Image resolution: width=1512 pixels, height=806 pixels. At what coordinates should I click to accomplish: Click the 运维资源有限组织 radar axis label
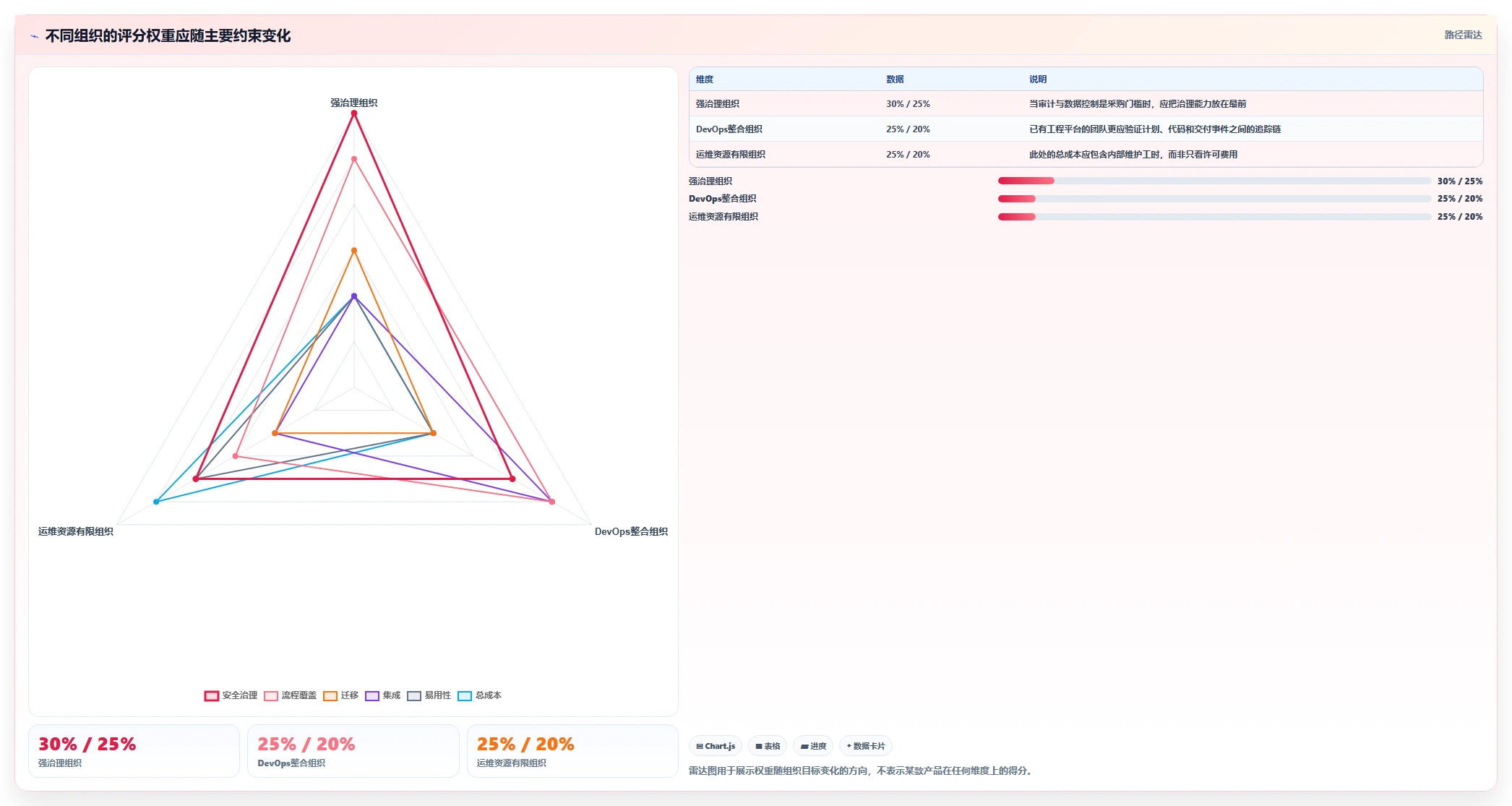(x=76, y=531)
